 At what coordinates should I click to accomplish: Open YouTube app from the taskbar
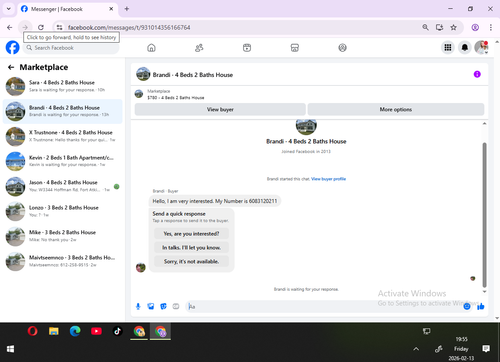click(96, 331)
